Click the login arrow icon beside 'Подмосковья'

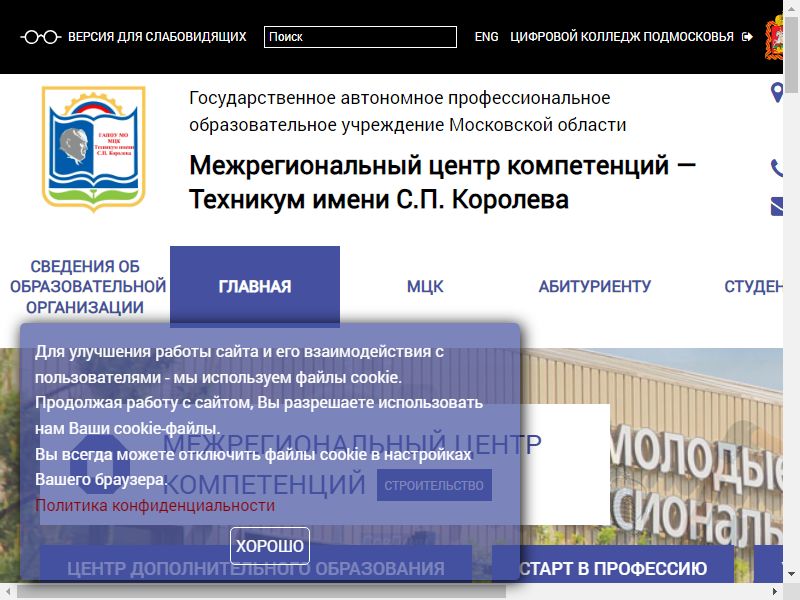click(747, 37)
